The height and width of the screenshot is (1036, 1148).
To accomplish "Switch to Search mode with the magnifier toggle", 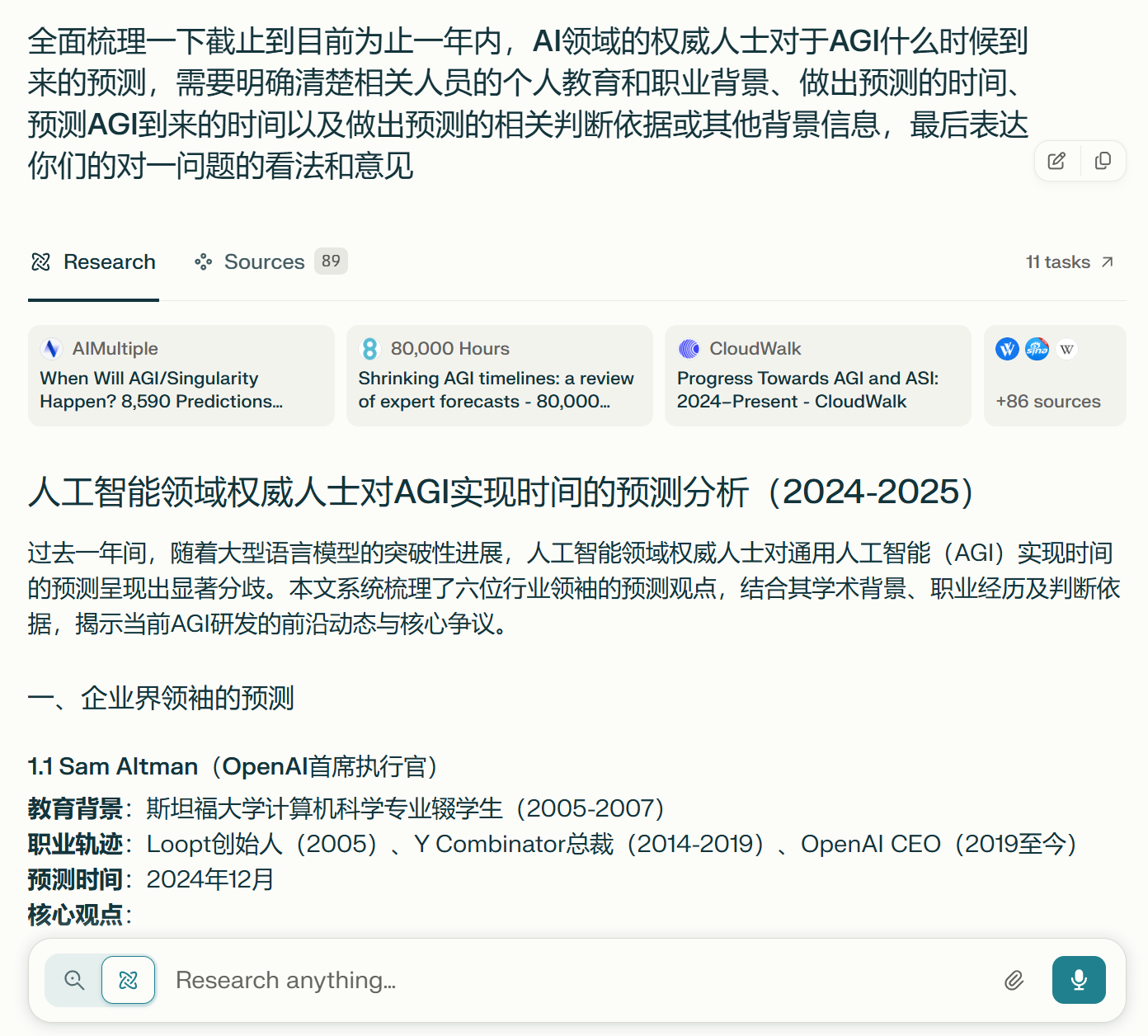I will point(74,980).
